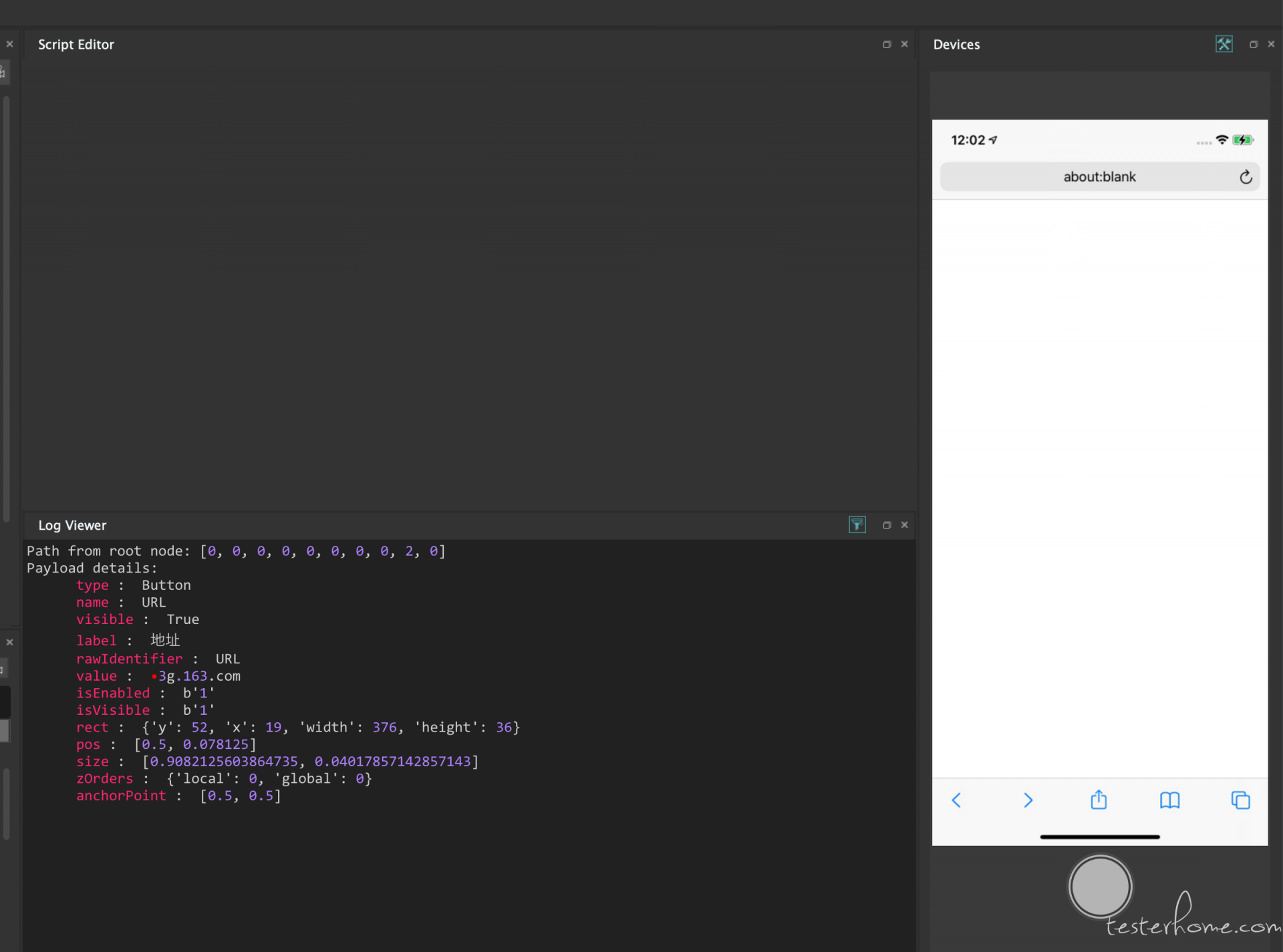Close the Devices panel
Image resolution: width=1283 pixels, height=952 pixels.
click(1271, 44)
